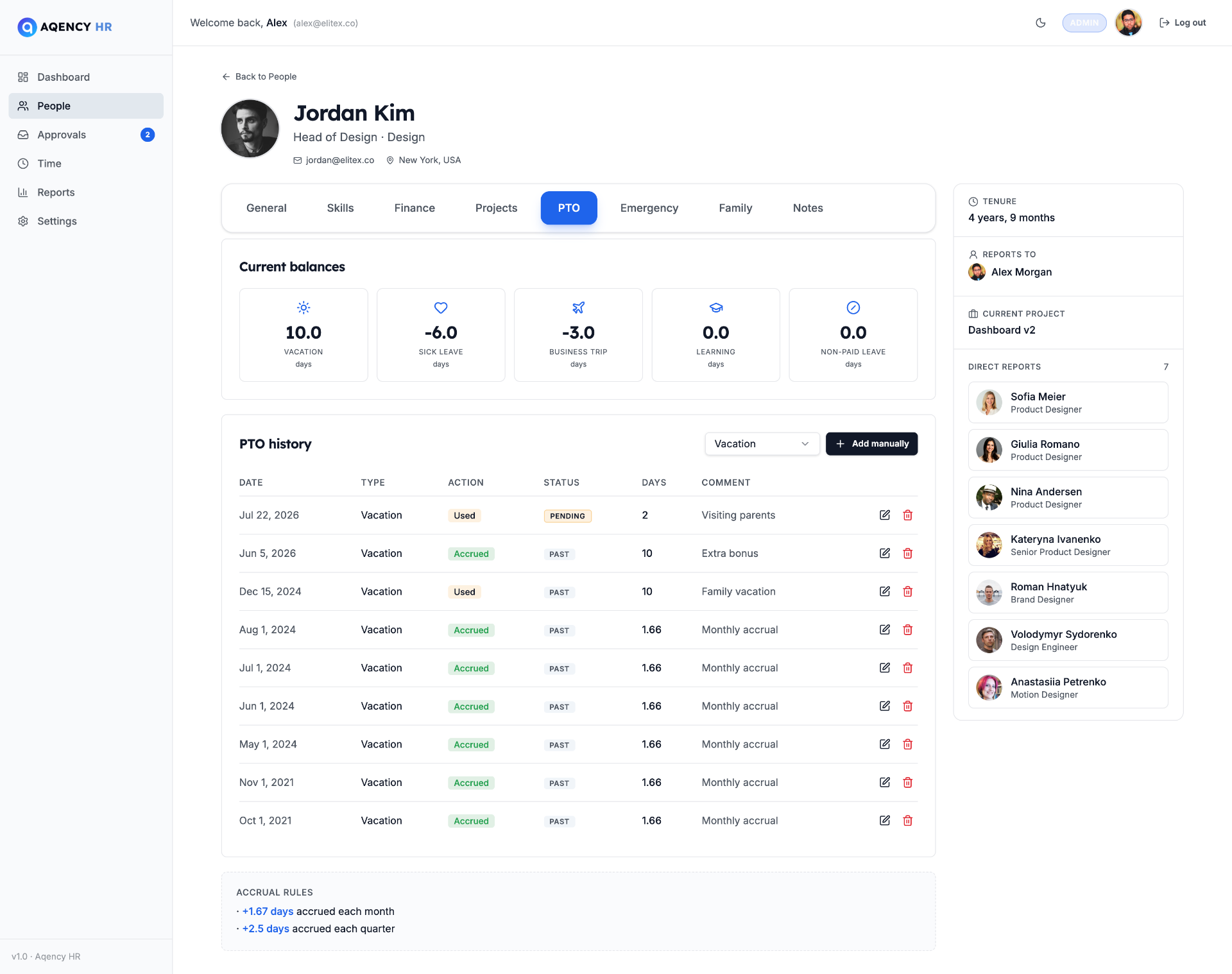Switch to the Emergency tab
This screenshot has width=1232, height=974.
click(649, 208)
